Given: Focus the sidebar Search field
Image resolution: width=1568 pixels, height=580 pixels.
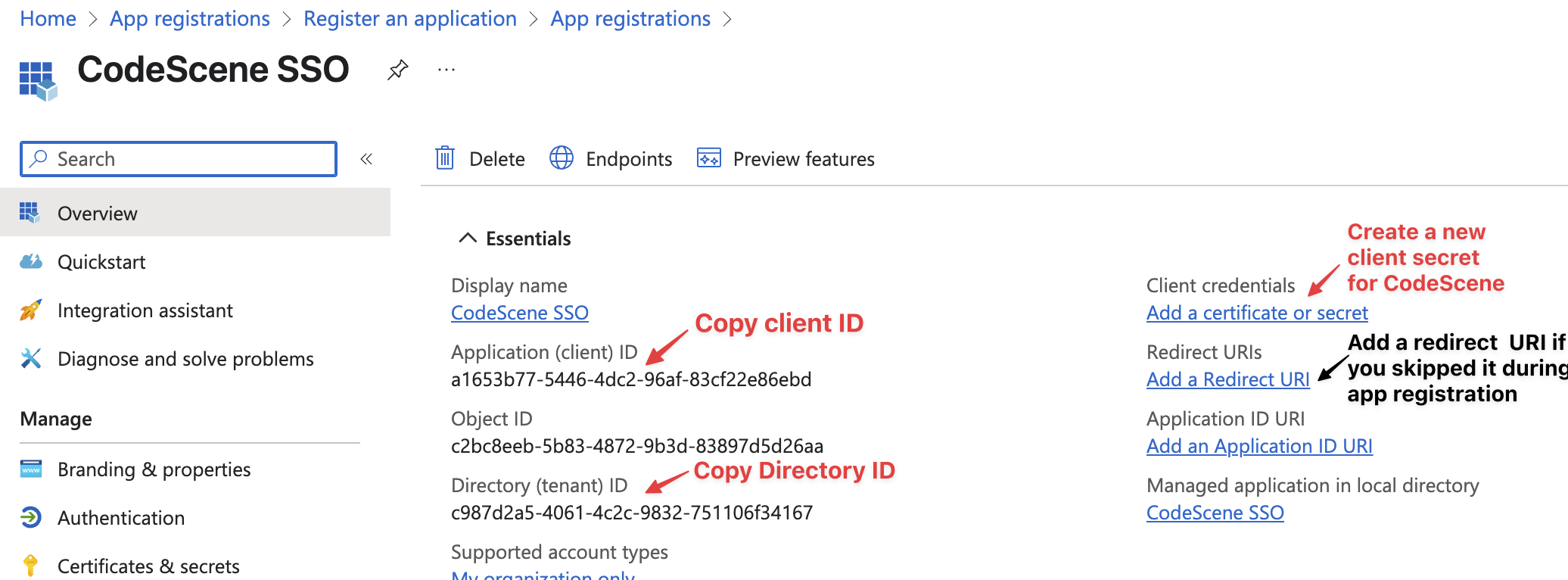Looking at the screenshot, I should tap(179, 159).
